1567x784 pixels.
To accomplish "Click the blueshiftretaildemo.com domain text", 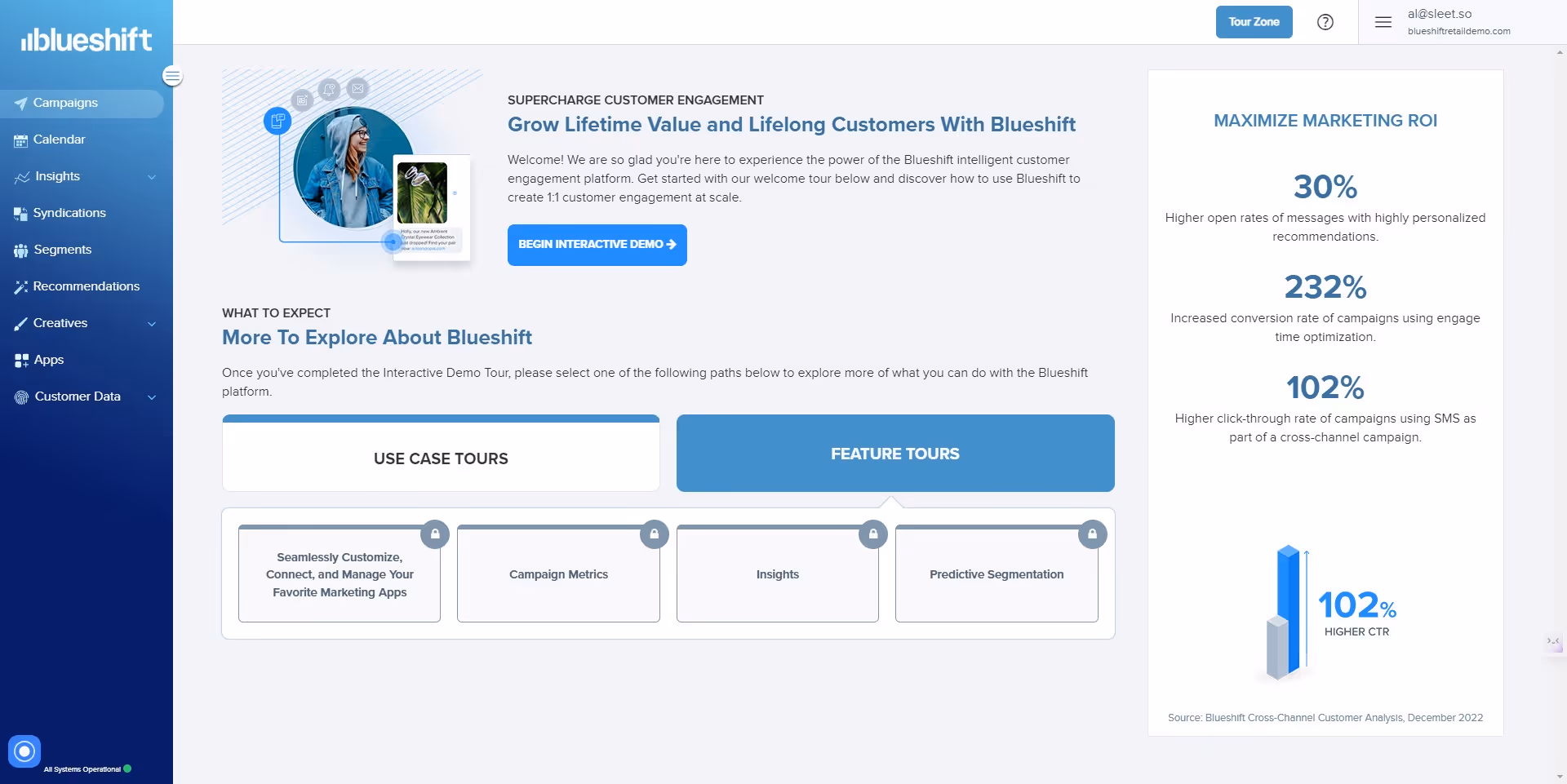I will [x=1458, y=31].
